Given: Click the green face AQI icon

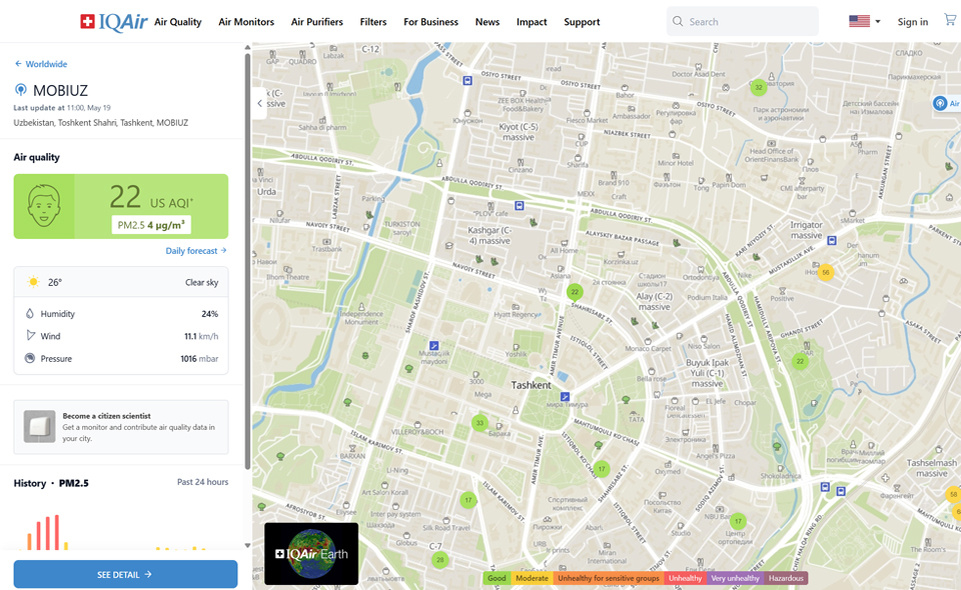Looking at the screenshot, I should [x=44, y=206].
